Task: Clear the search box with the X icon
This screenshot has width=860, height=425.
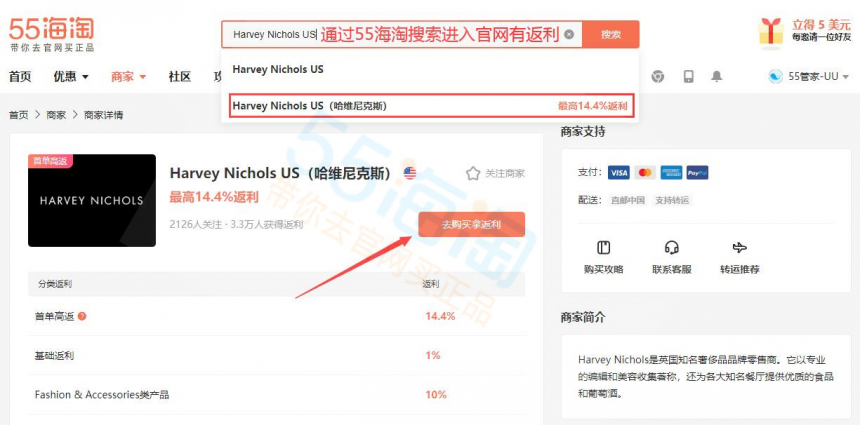Action: 569,35
